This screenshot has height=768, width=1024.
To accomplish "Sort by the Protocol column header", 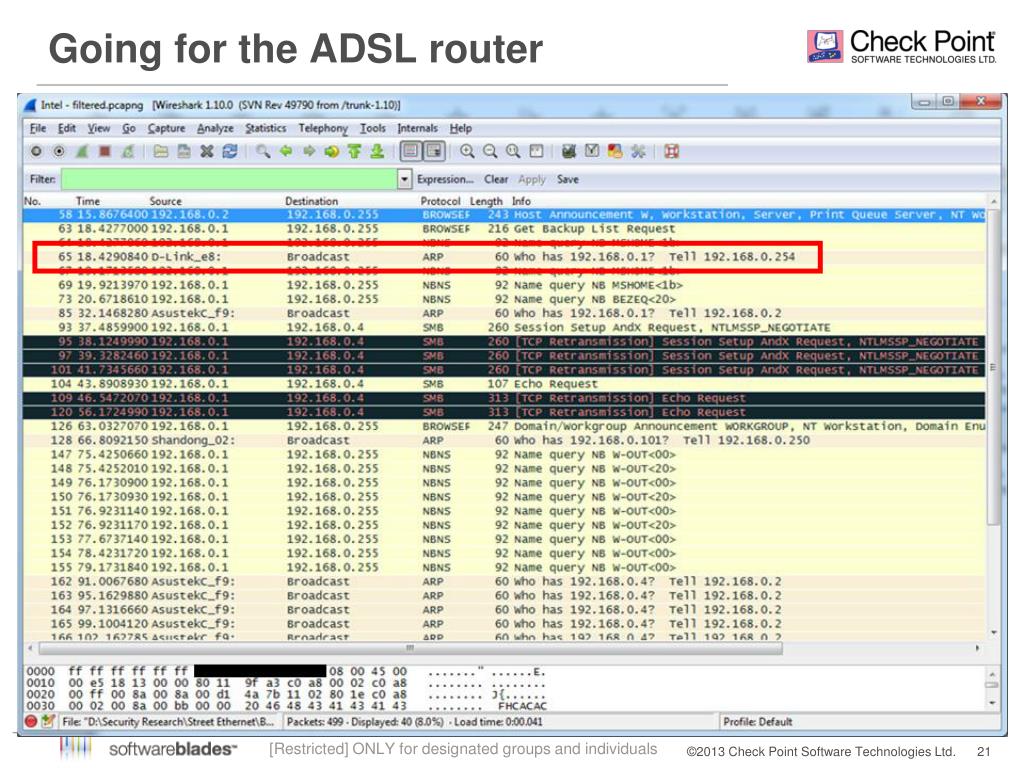I will coord(440,201).
